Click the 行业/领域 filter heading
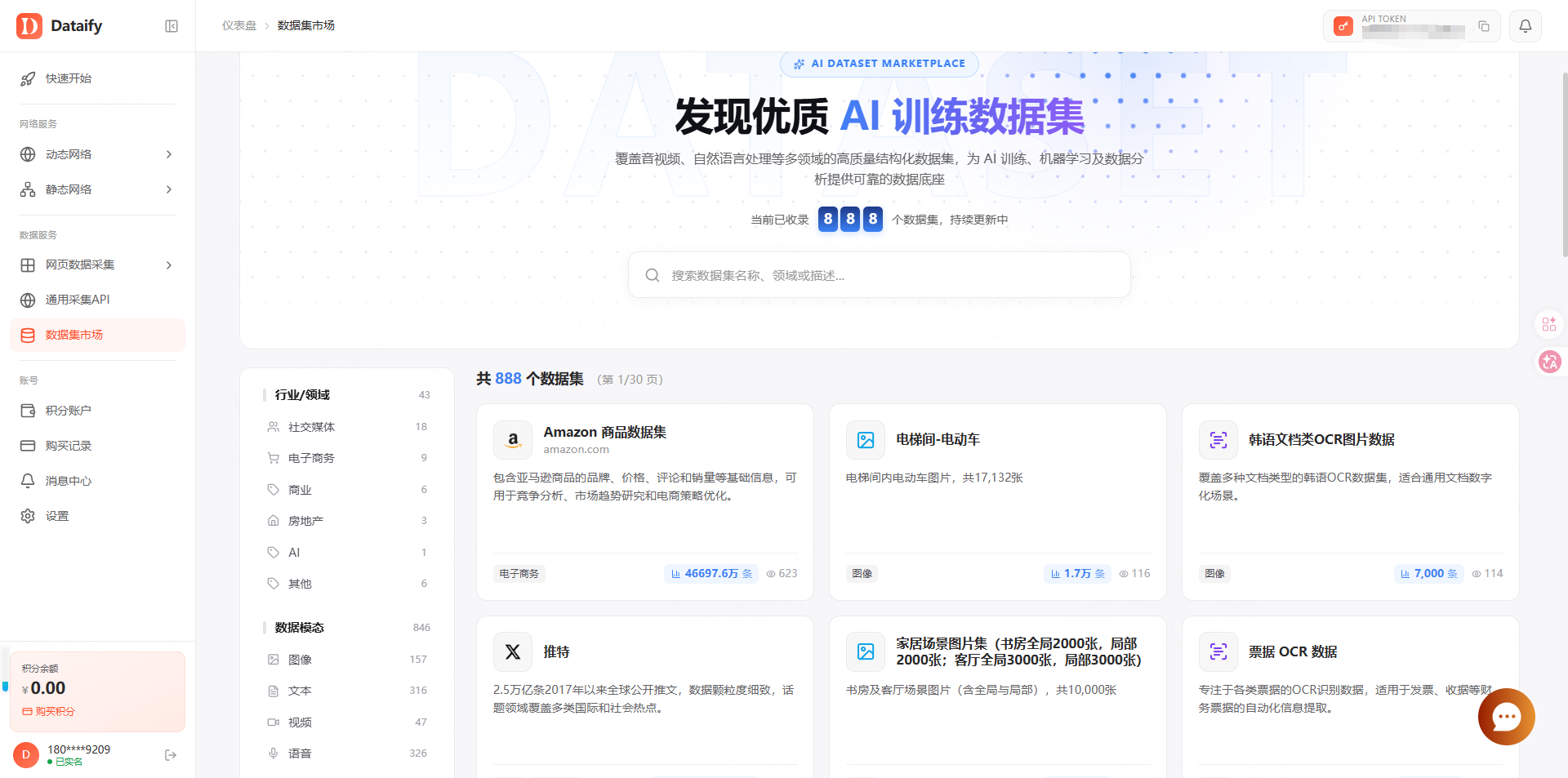 [302, 395]
